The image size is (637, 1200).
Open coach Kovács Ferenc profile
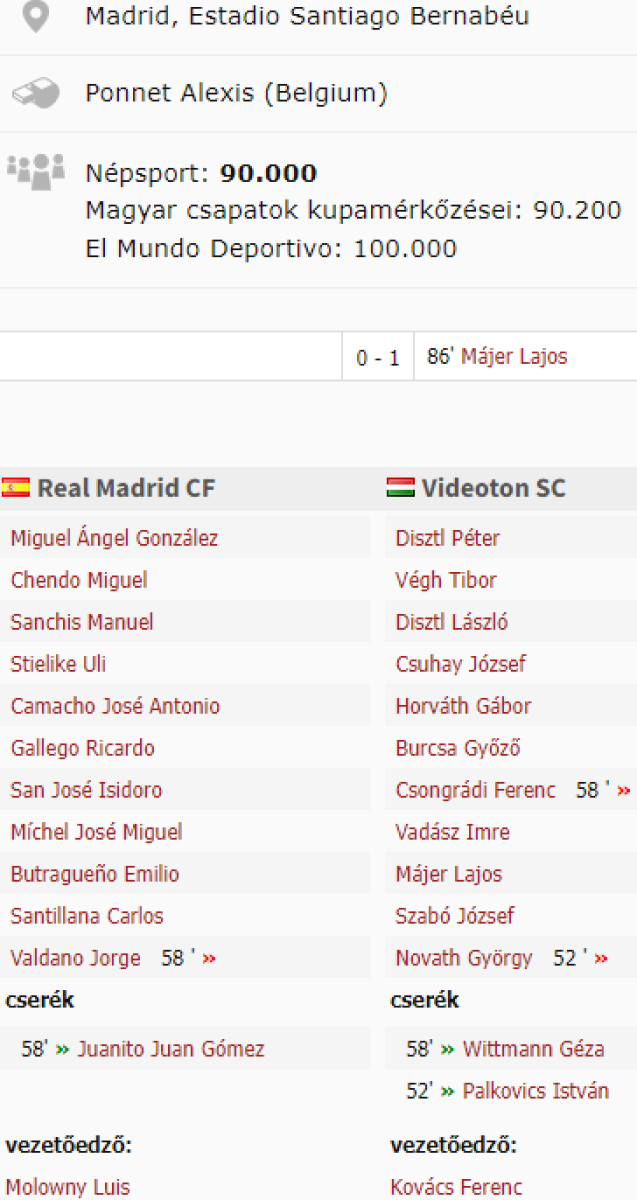click(456, 1188)
